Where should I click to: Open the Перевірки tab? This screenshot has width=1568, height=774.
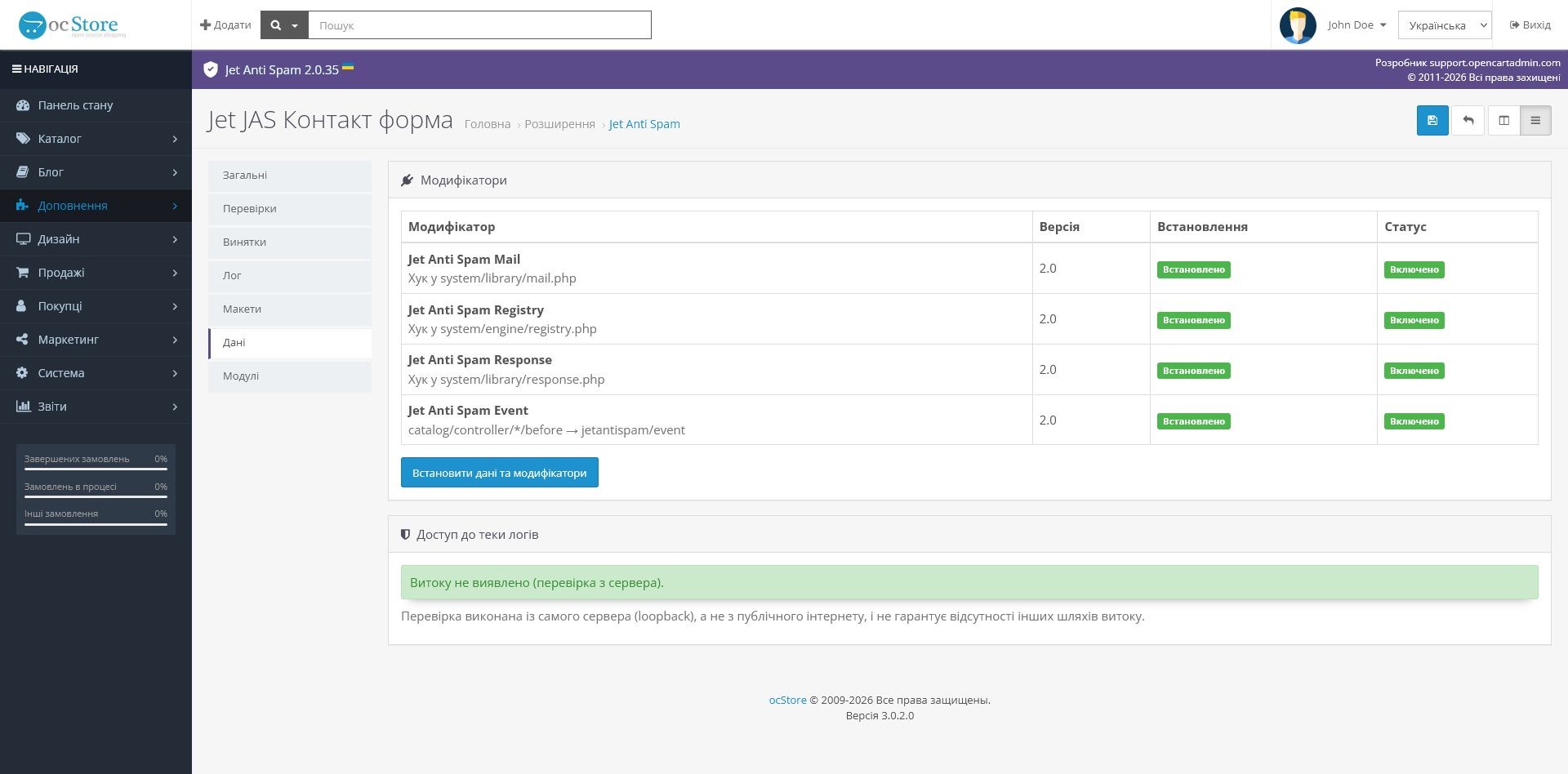coord(290,209)
